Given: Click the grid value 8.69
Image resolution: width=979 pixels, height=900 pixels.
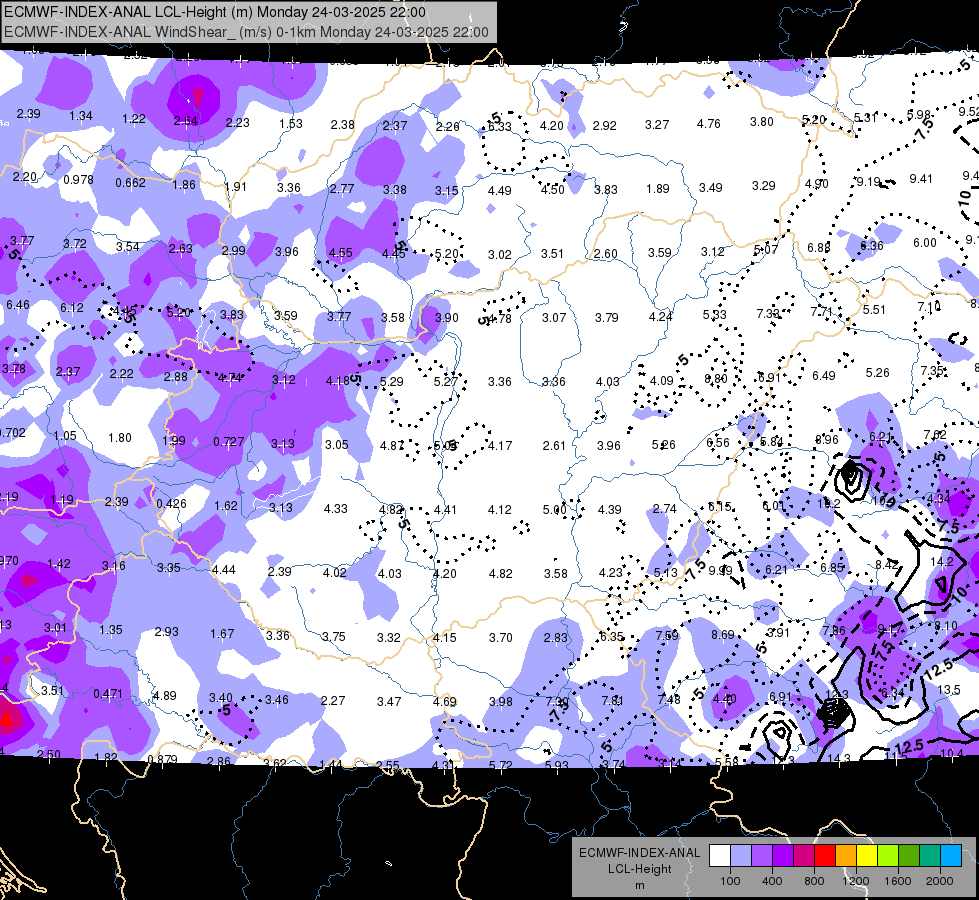Looking at the screenshot, I should pyautogui.click(x=723, y=635).
